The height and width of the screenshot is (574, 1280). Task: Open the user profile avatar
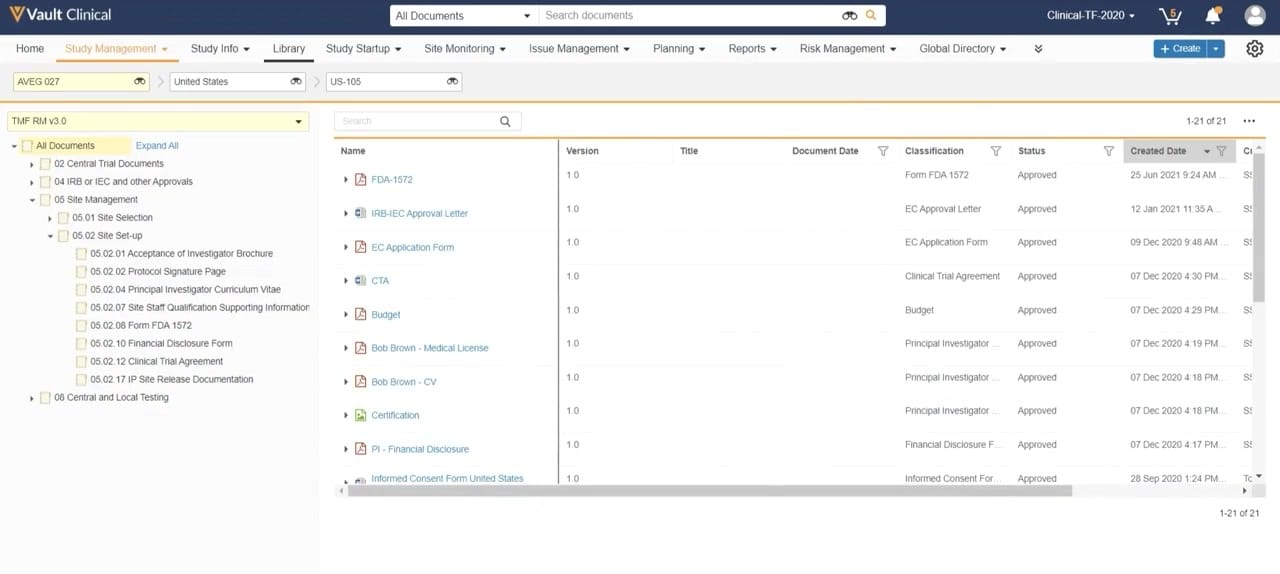[1255, 15]
